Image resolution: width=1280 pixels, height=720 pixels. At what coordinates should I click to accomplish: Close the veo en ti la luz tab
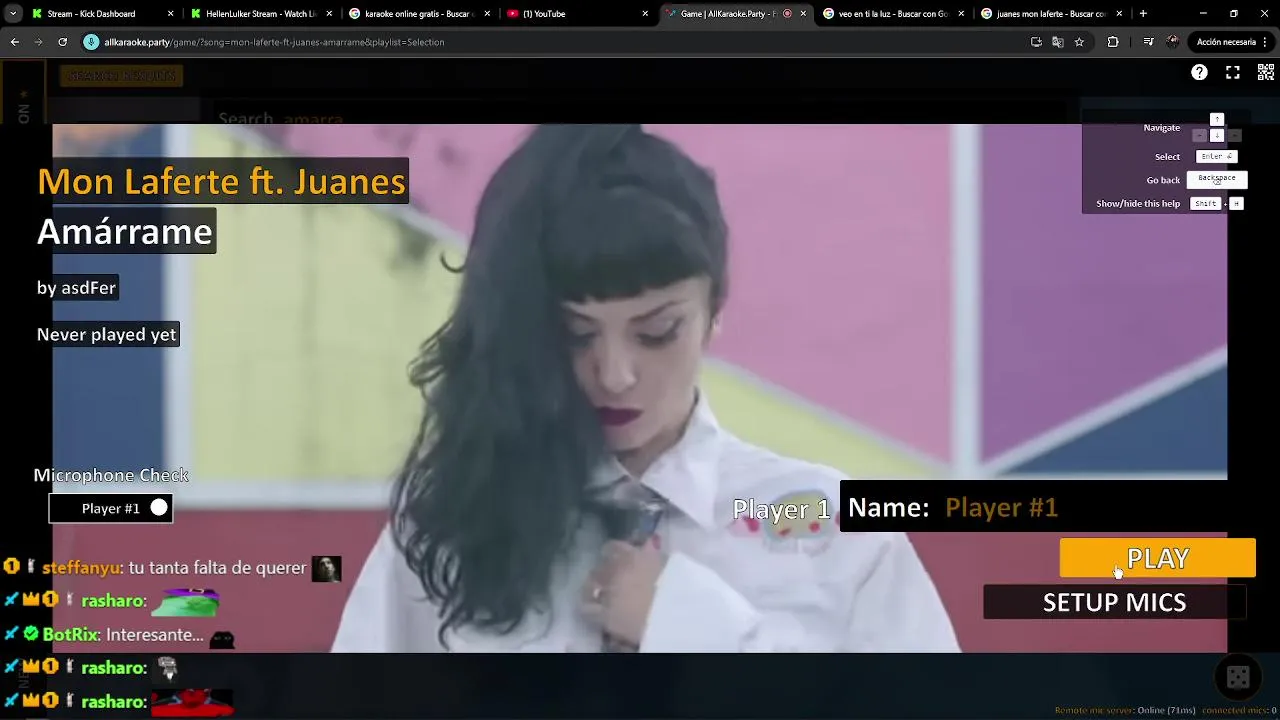point(961,14)
